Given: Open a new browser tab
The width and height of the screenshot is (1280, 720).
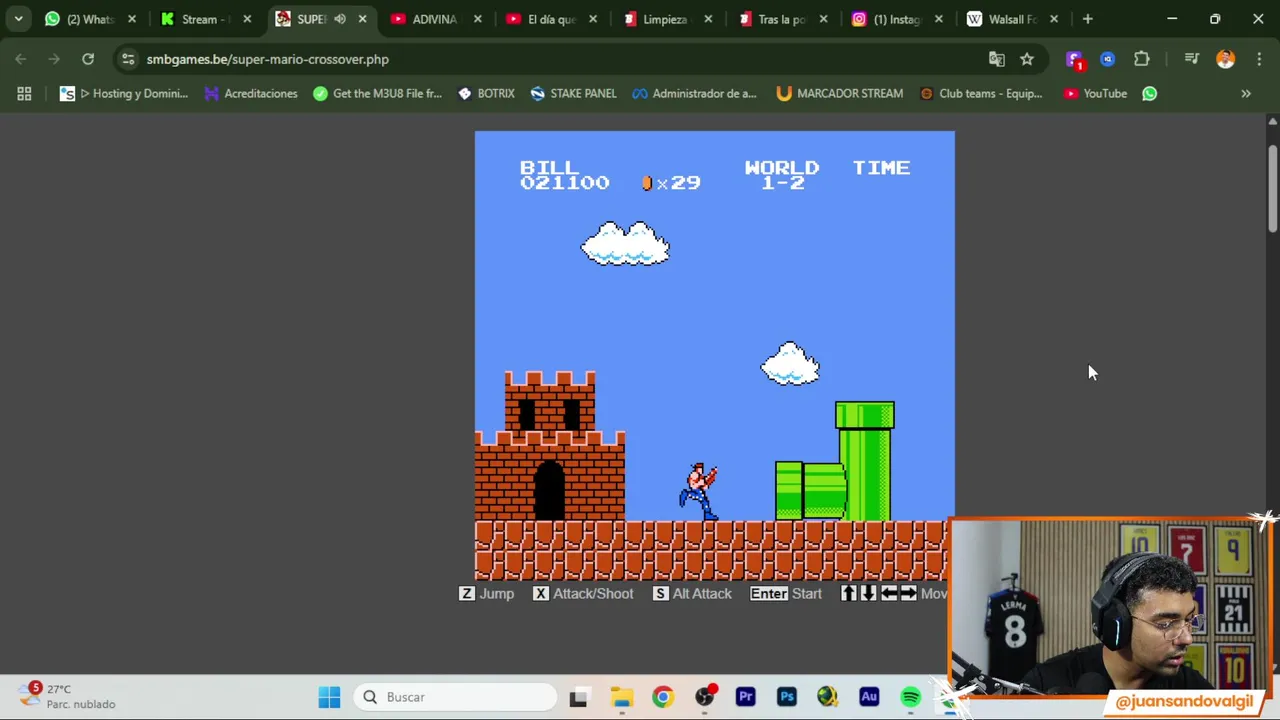Looking at the screenshot, I should (1087, 19).
